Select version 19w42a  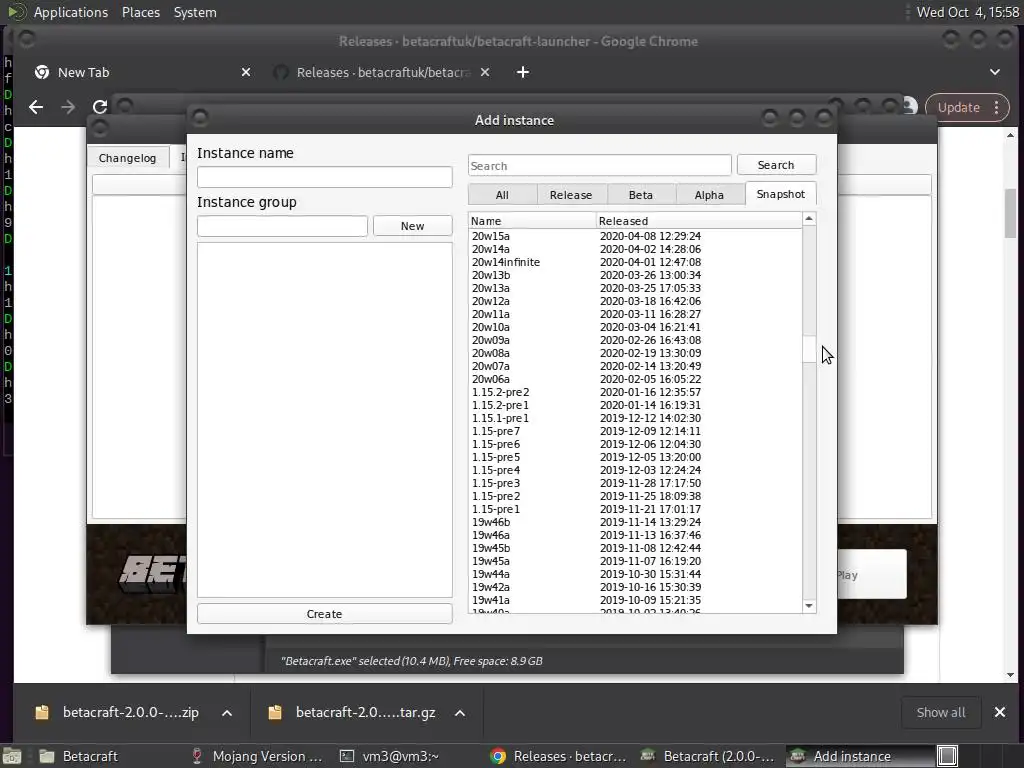coord(635,587)
